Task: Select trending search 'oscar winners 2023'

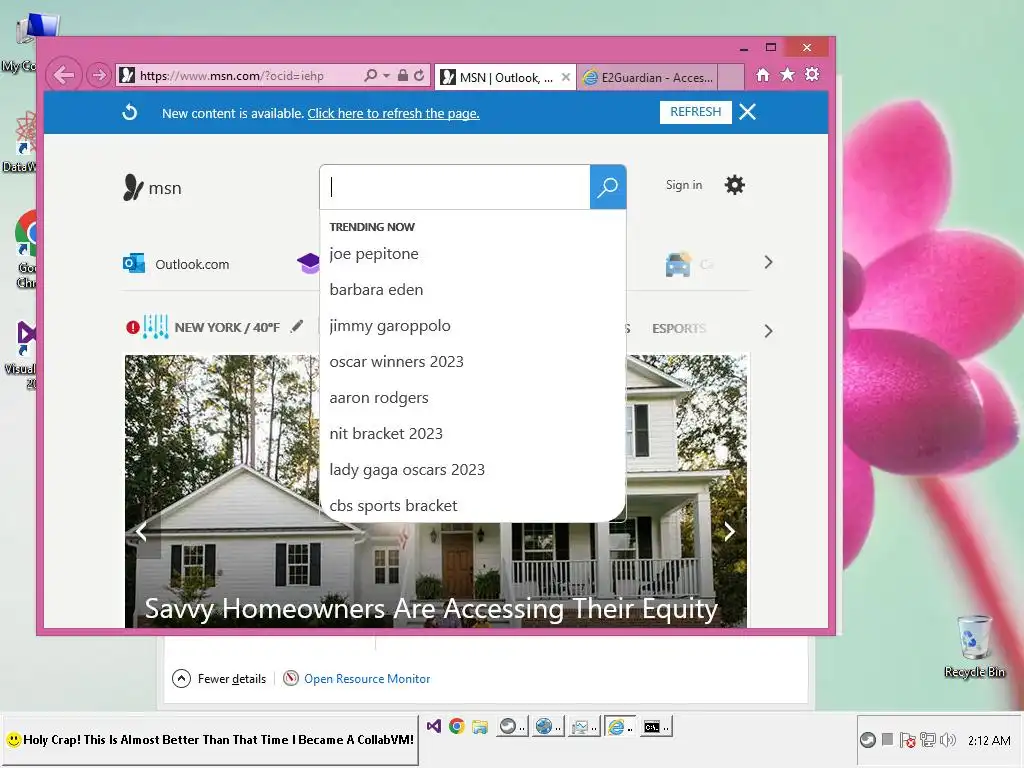Action: click(x=396, y=362)
